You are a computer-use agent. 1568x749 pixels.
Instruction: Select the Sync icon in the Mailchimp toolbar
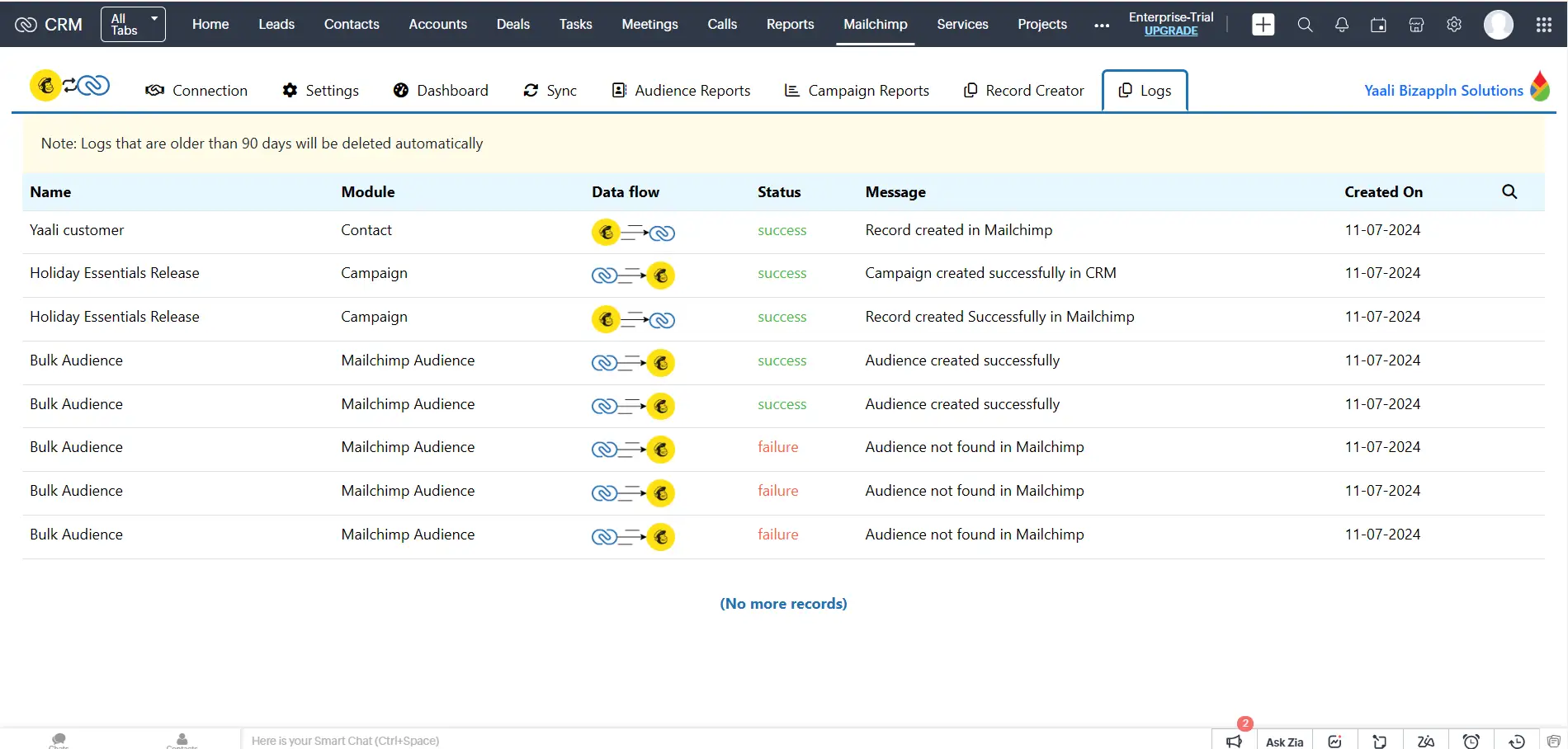(x=550, y=91)
